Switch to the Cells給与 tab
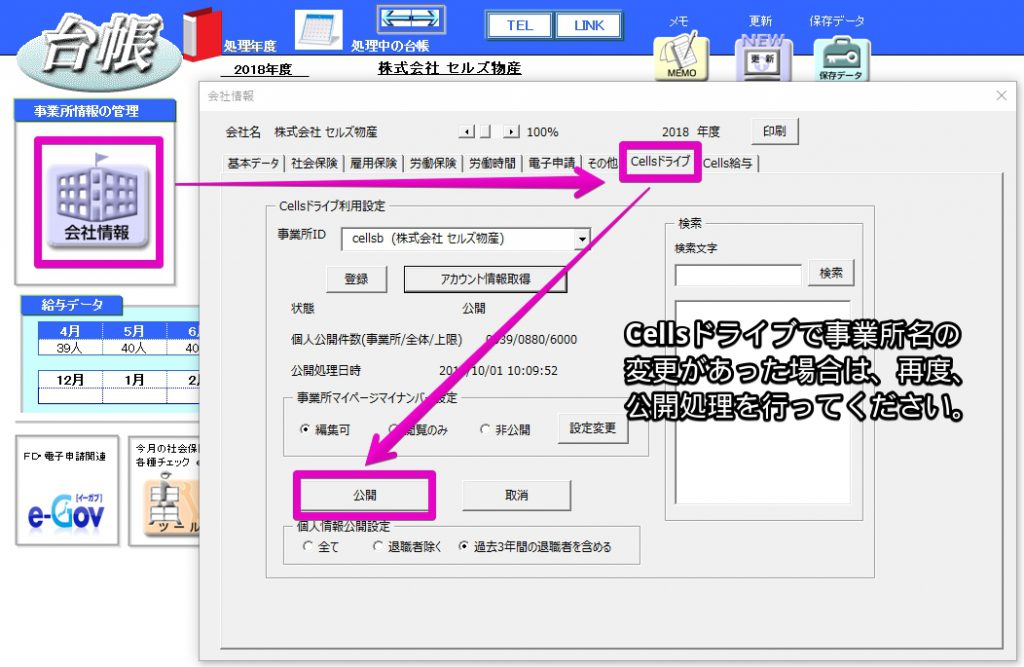The width and height of the screenshot is (1024, 667). tap(728, 163)
